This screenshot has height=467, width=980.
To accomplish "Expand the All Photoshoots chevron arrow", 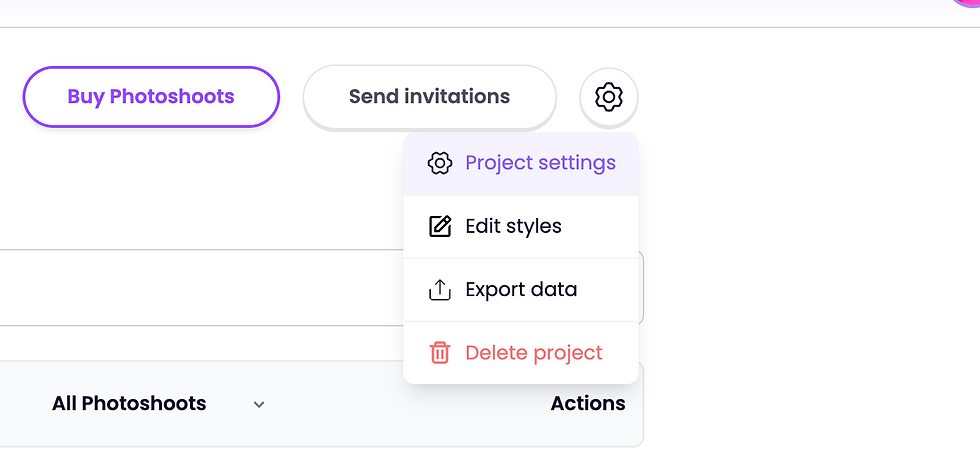I will coord(259,405).
